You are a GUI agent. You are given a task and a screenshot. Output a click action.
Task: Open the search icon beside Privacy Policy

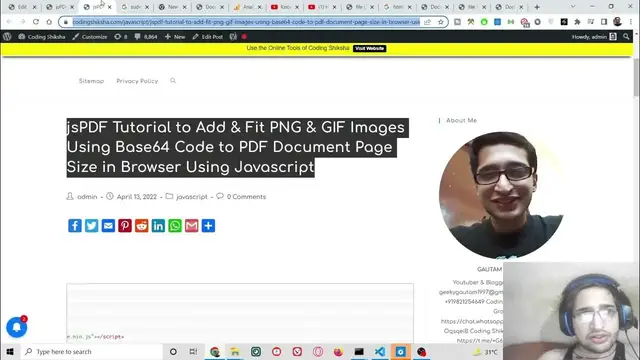173,81
